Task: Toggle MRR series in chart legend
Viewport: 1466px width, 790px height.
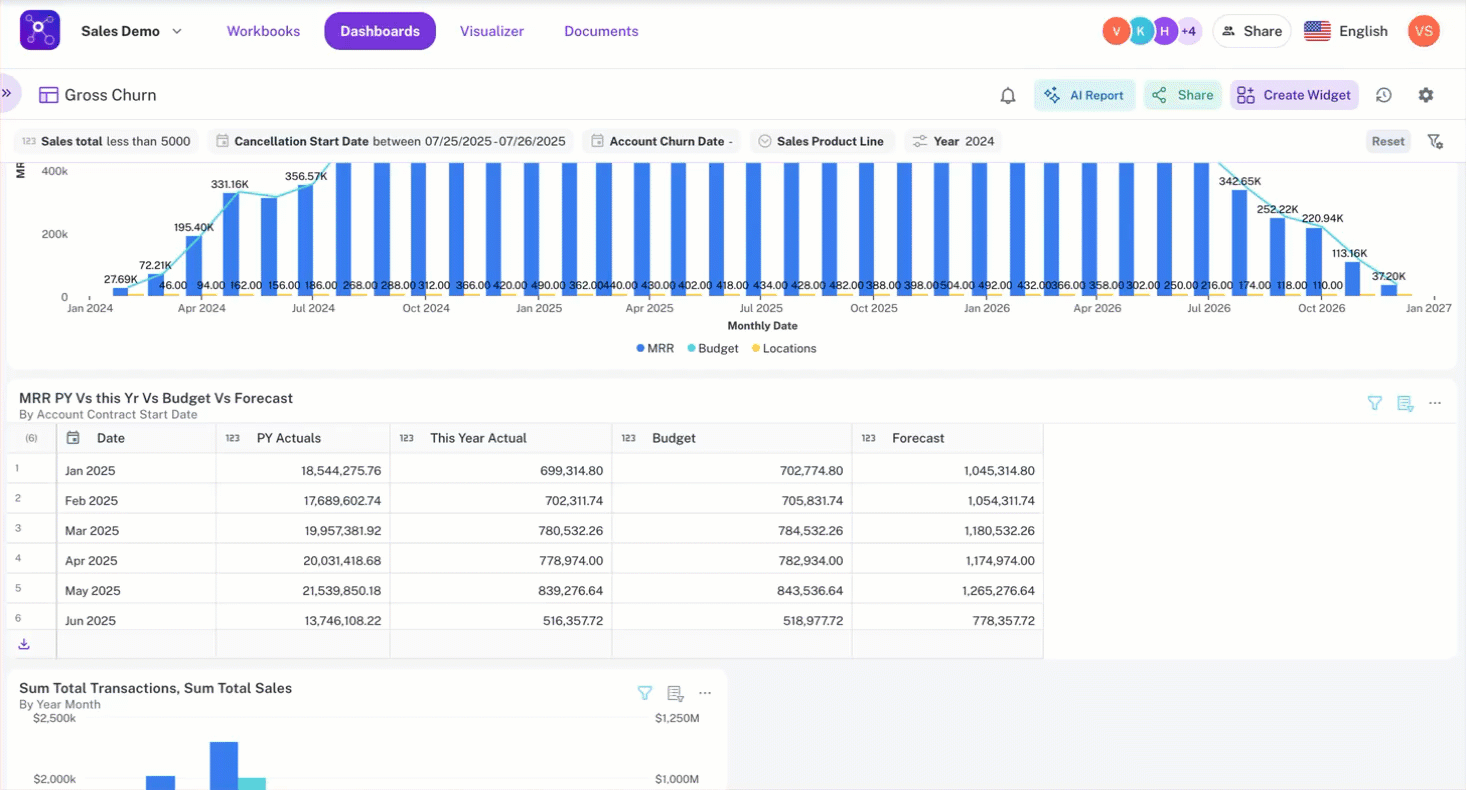Action: tap(655, 349)
